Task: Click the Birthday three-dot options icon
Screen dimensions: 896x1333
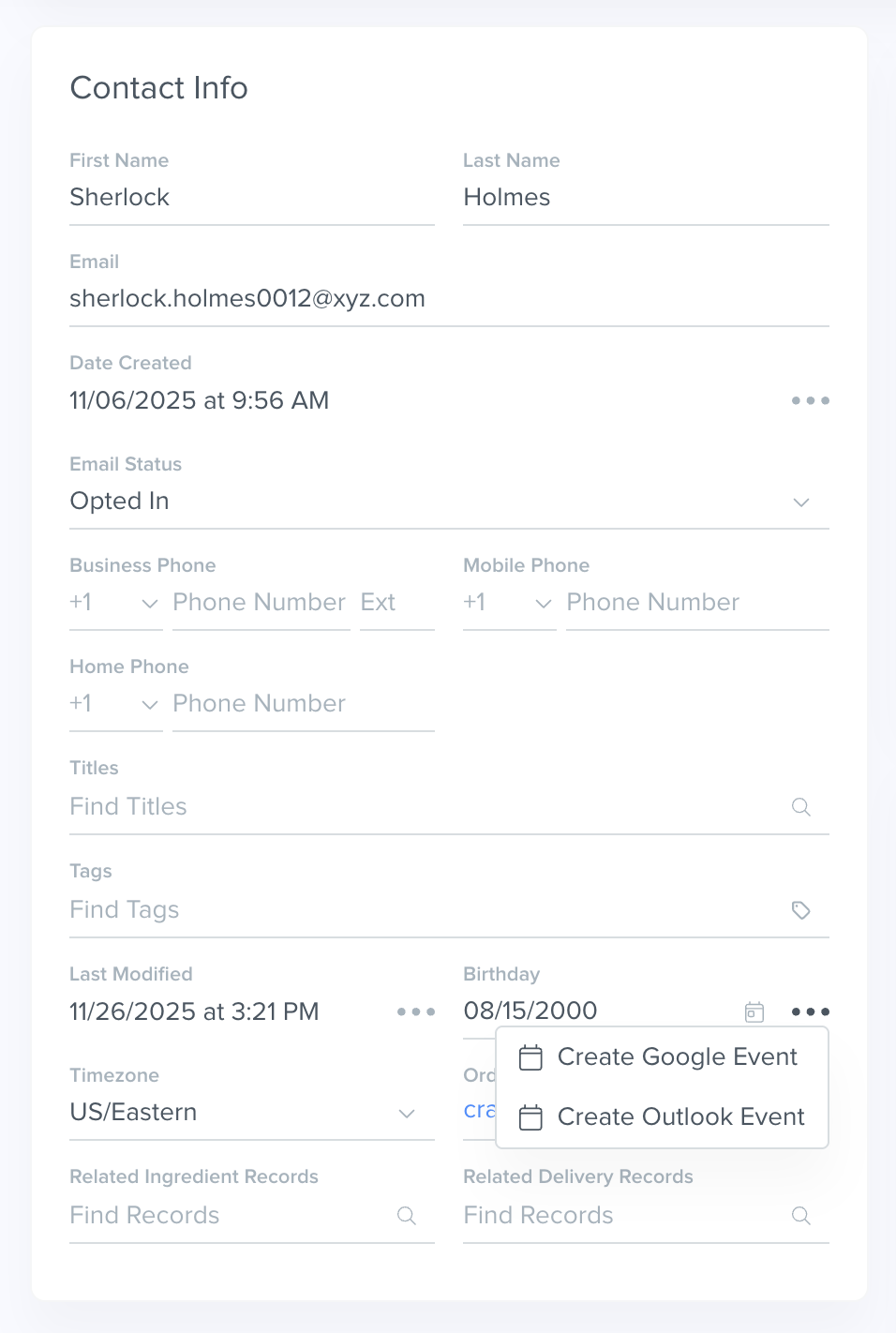Action: 810,1011
